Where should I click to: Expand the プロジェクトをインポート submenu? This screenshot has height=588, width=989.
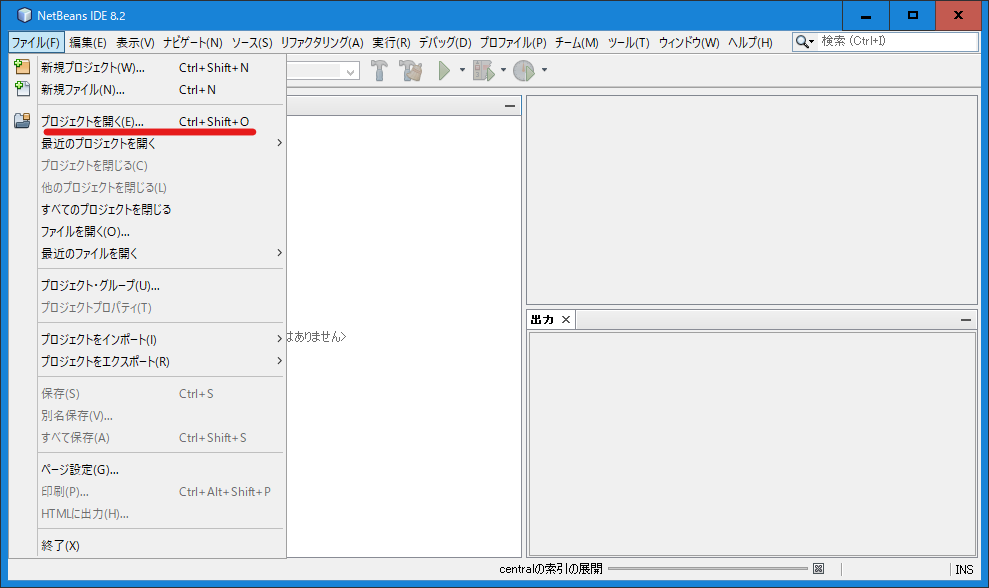[x=279, y=339]
